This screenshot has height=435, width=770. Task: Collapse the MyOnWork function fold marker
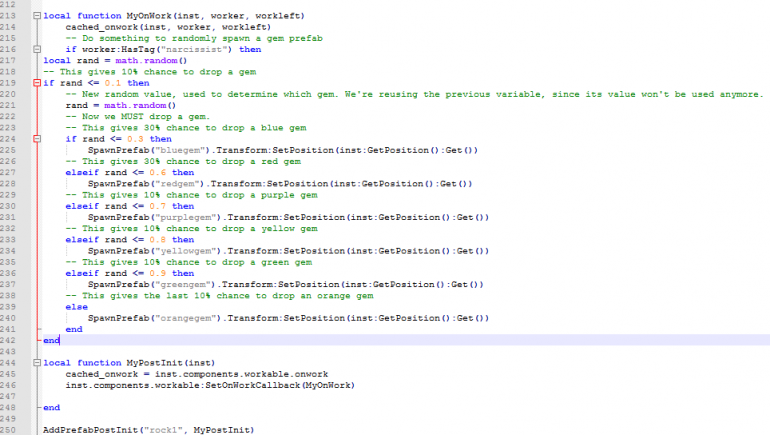point(37,17)
